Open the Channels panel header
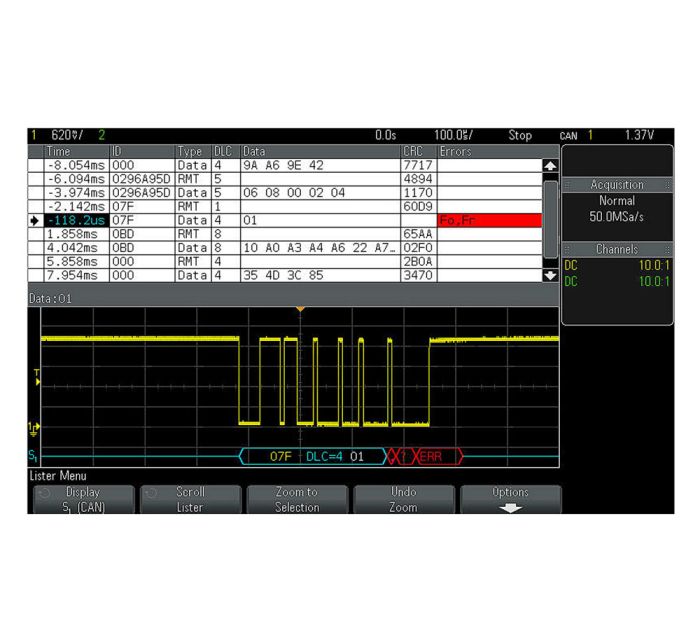 pyautogui.click(x=617, y=249)
